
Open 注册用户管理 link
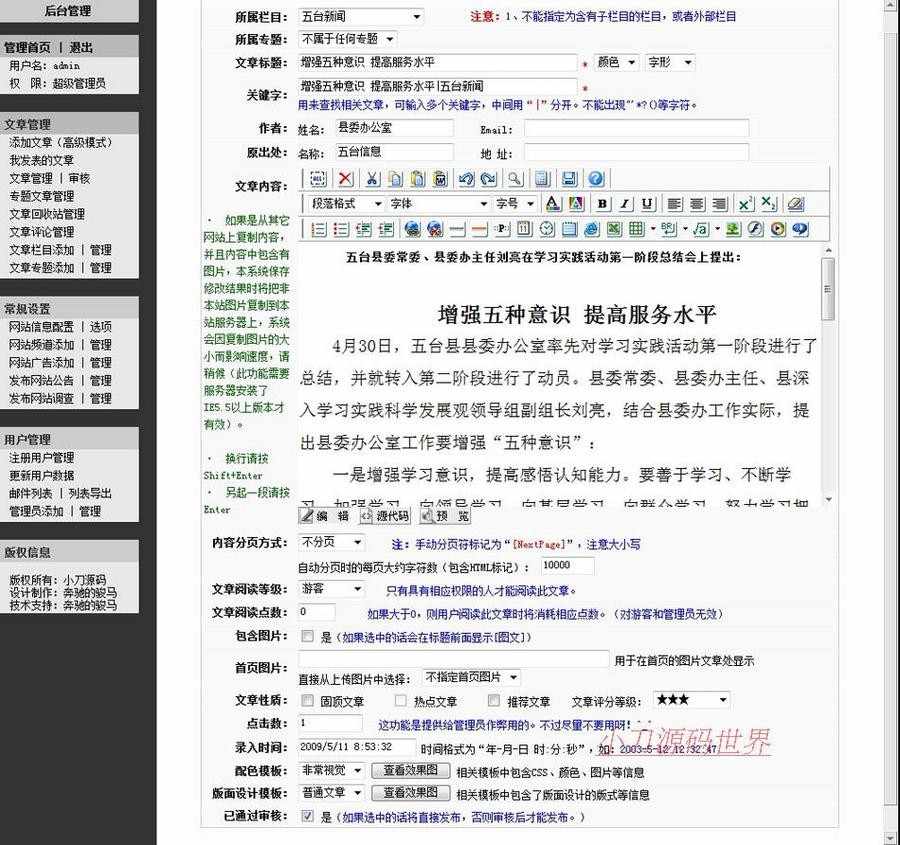point(41,458)
